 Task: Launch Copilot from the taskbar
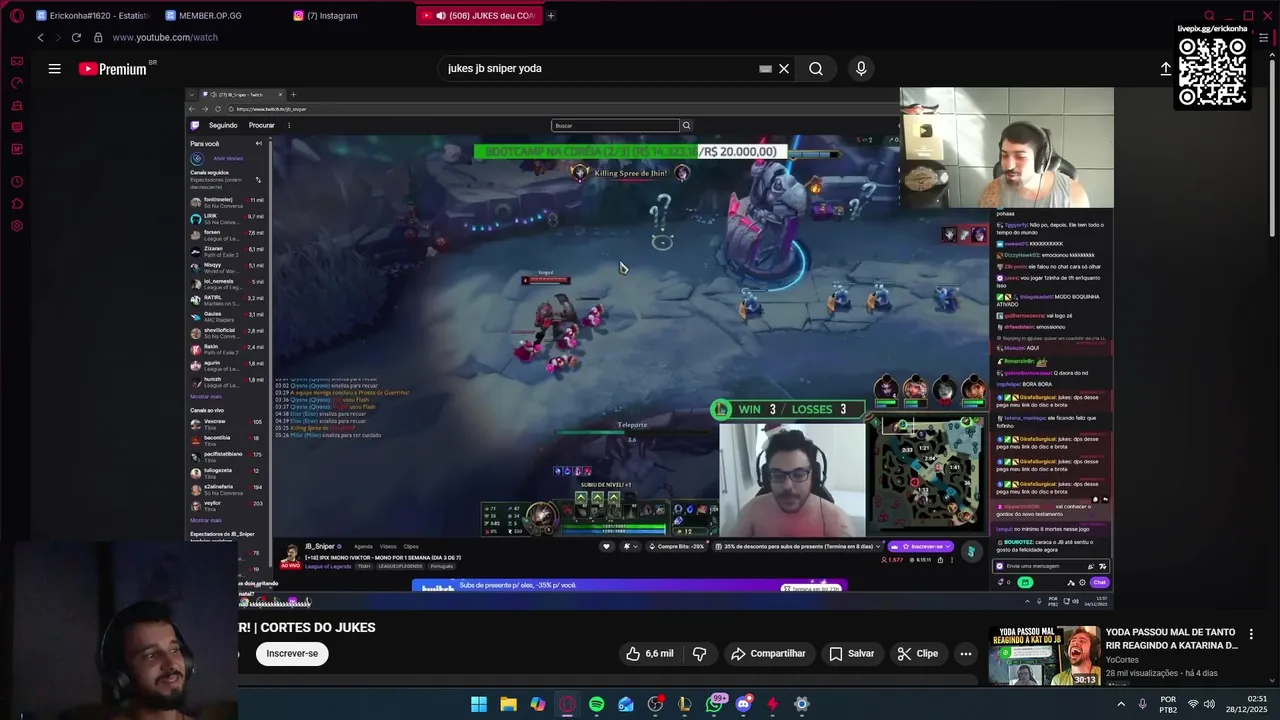pos(538,704)
